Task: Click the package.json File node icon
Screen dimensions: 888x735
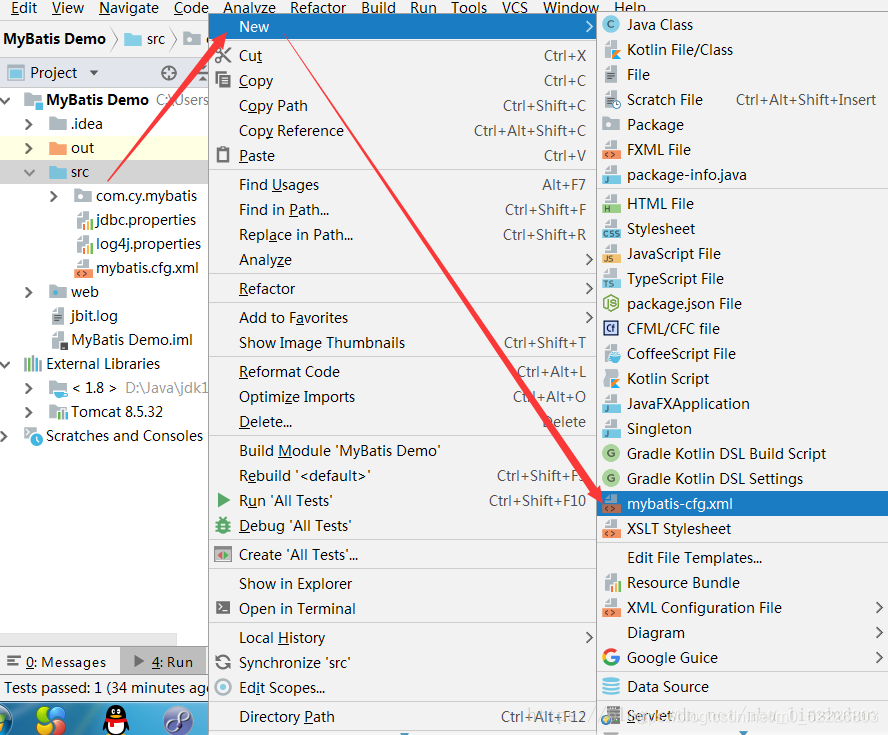Action: 611,304
